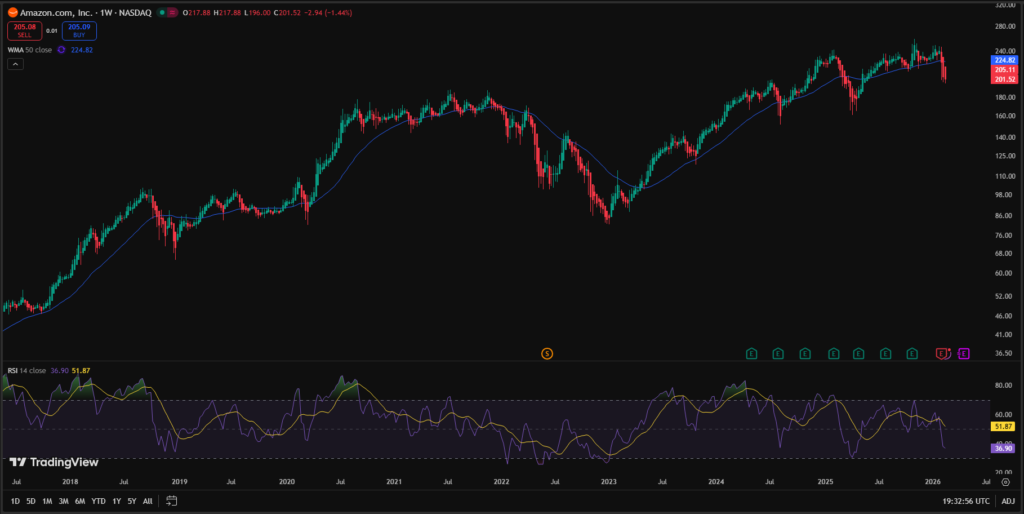
Task: Select the 1D time range
Action: pyautogui.click(x=15, y=501)
